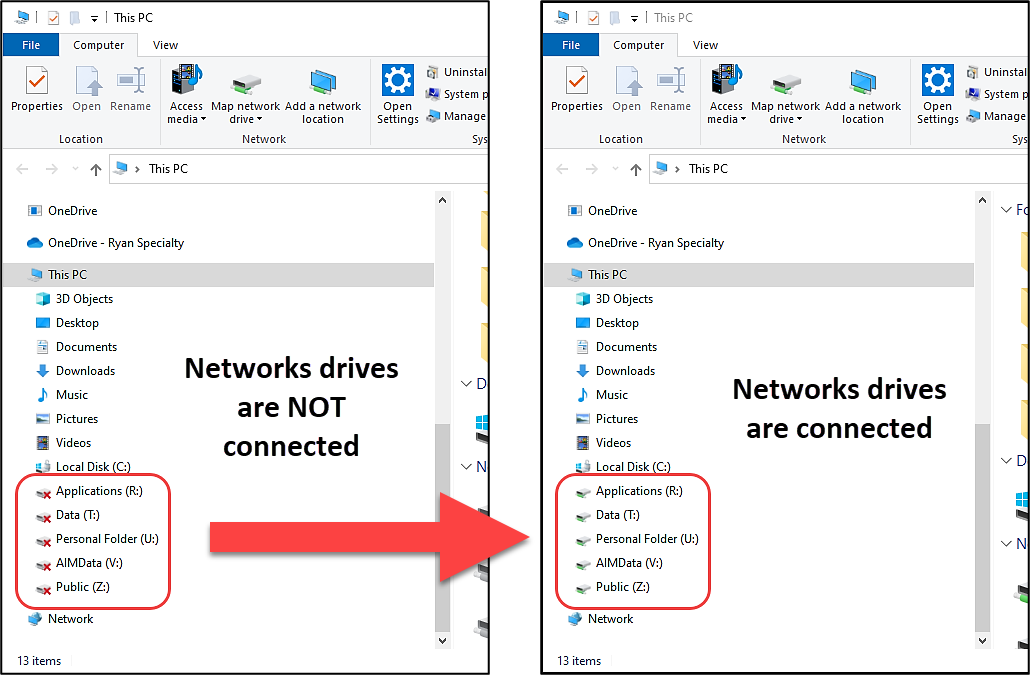The width and height of the screenshot is (1030, 675).
Task: Open File tab in left window
Action: pos(31,45)
